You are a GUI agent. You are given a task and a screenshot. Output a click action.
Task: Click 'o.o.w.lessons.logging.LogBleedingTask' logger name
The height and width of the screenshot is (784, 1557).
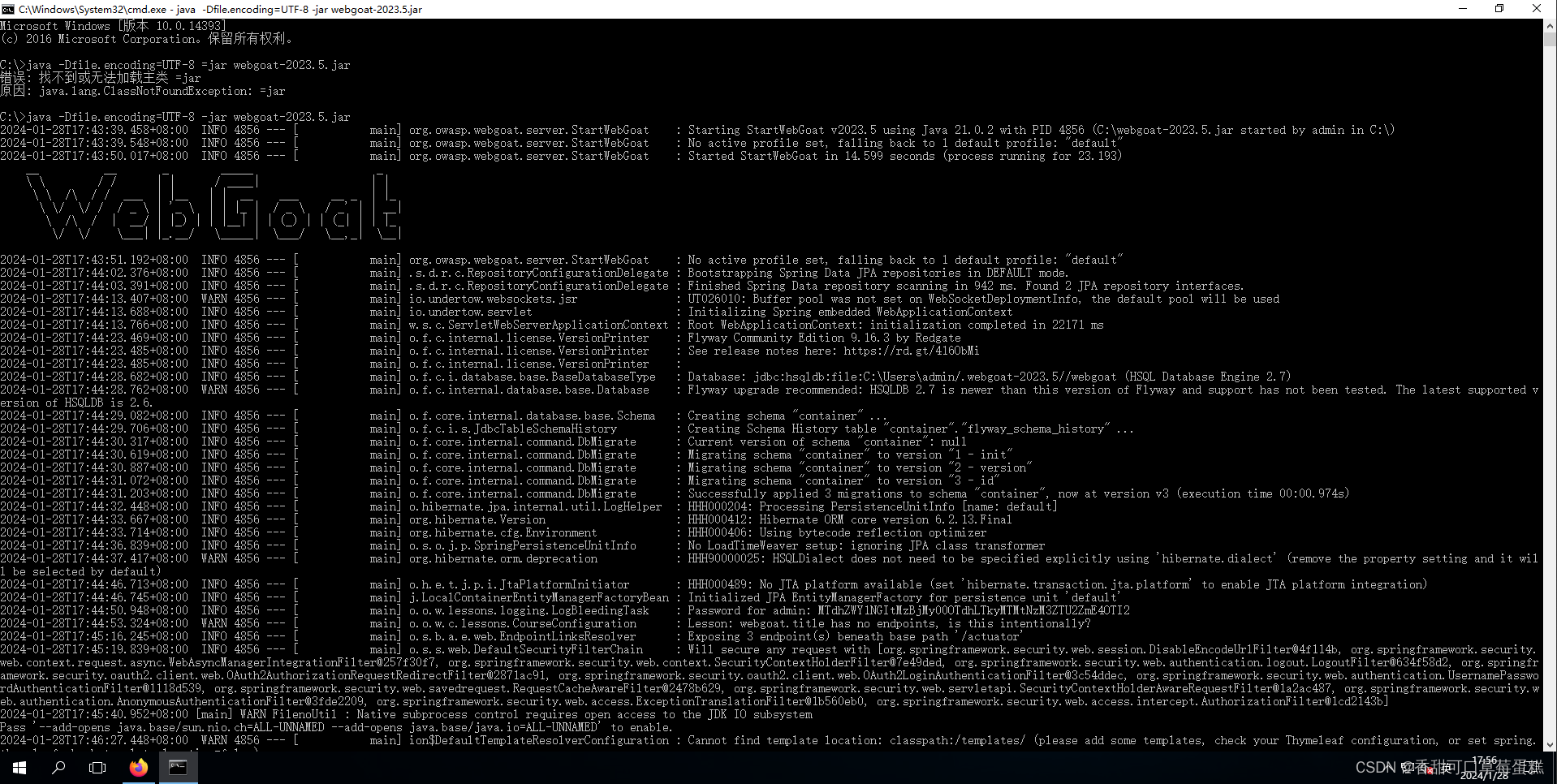point(528,610)
